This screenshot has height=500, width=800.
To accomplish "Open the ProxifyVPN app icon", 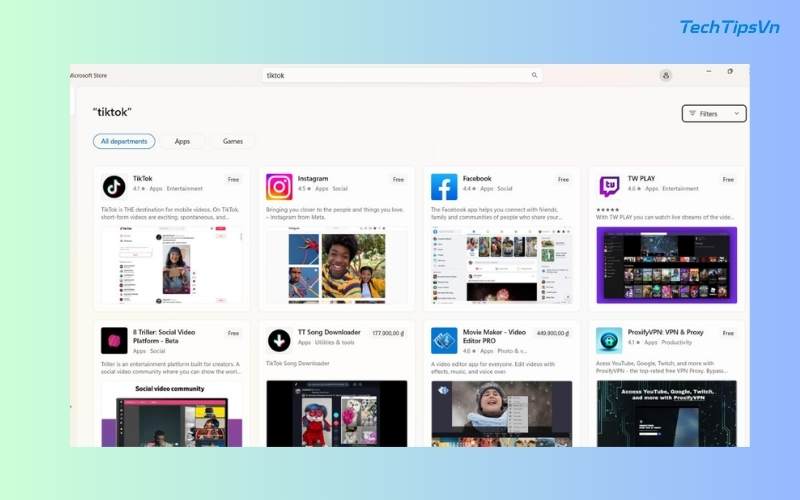I will pos(609,341).
